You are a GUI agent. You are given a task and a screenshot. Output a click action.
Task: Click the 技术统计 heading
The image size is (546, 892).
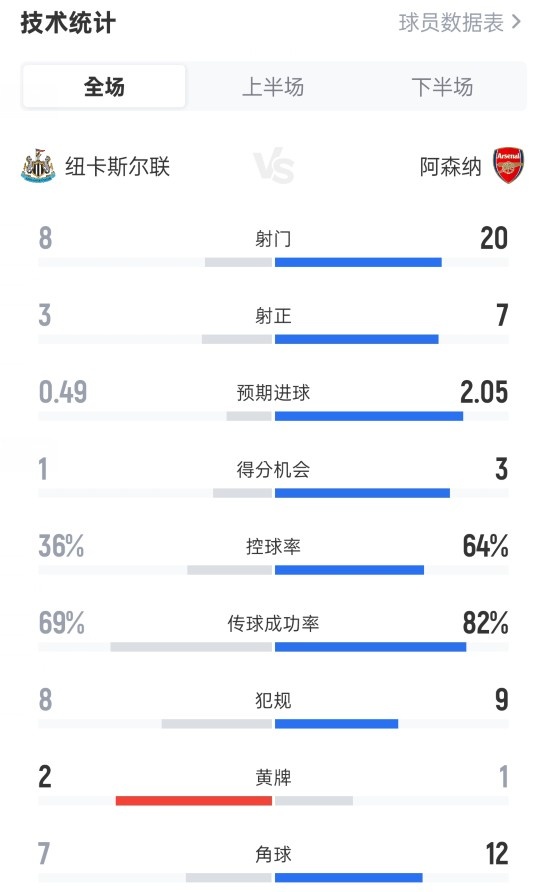pyautogui.click(x=68, y=23)
